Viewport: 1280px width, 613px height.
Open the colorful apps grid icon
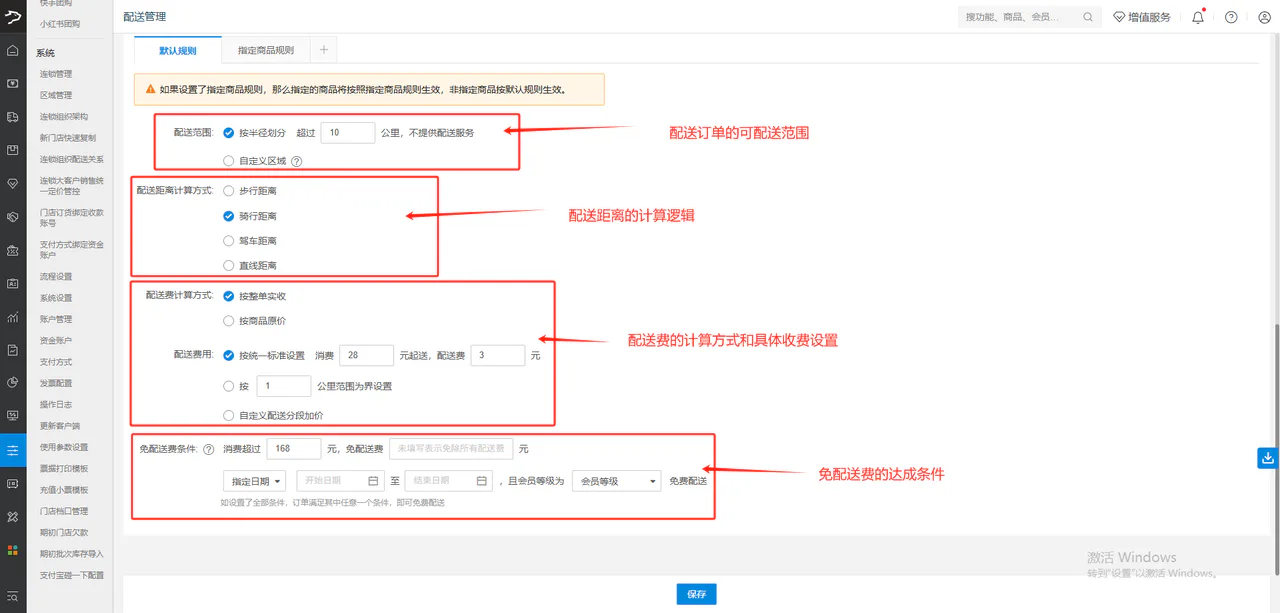point(12,549)
